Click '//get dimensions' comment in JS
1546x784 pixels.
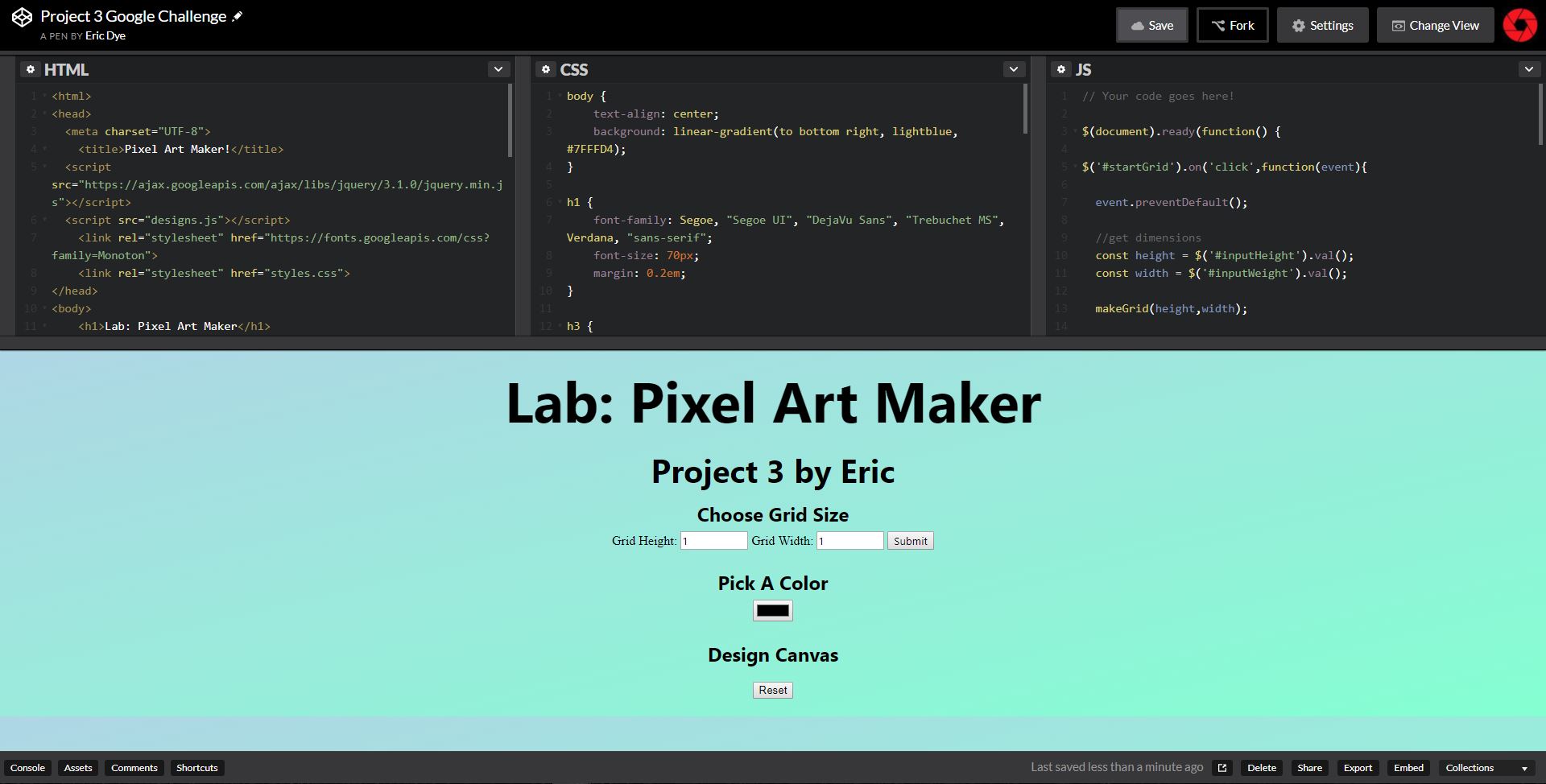click(x=1148, y=237)
